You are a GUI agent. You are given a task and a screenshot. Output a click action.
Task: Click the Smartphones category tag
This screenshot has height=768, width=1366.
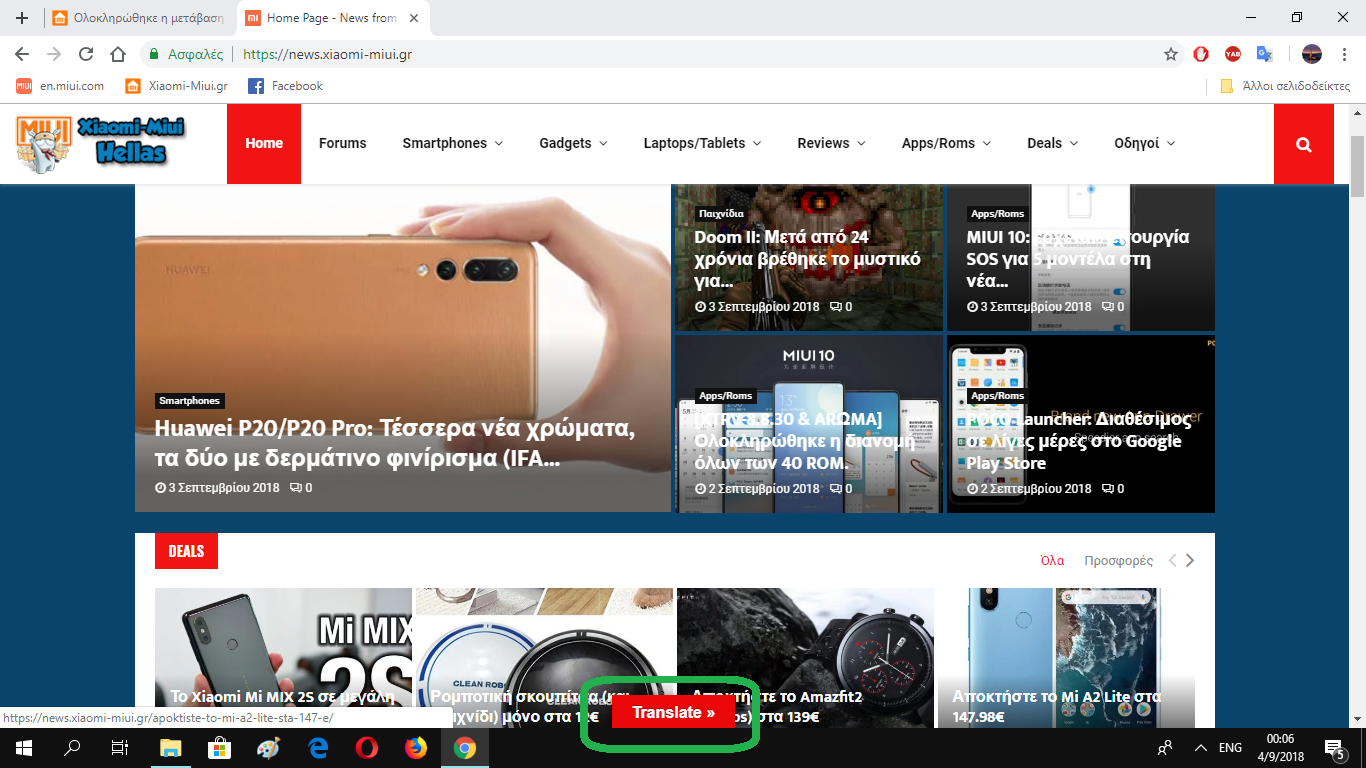click(x=189, y=401)
